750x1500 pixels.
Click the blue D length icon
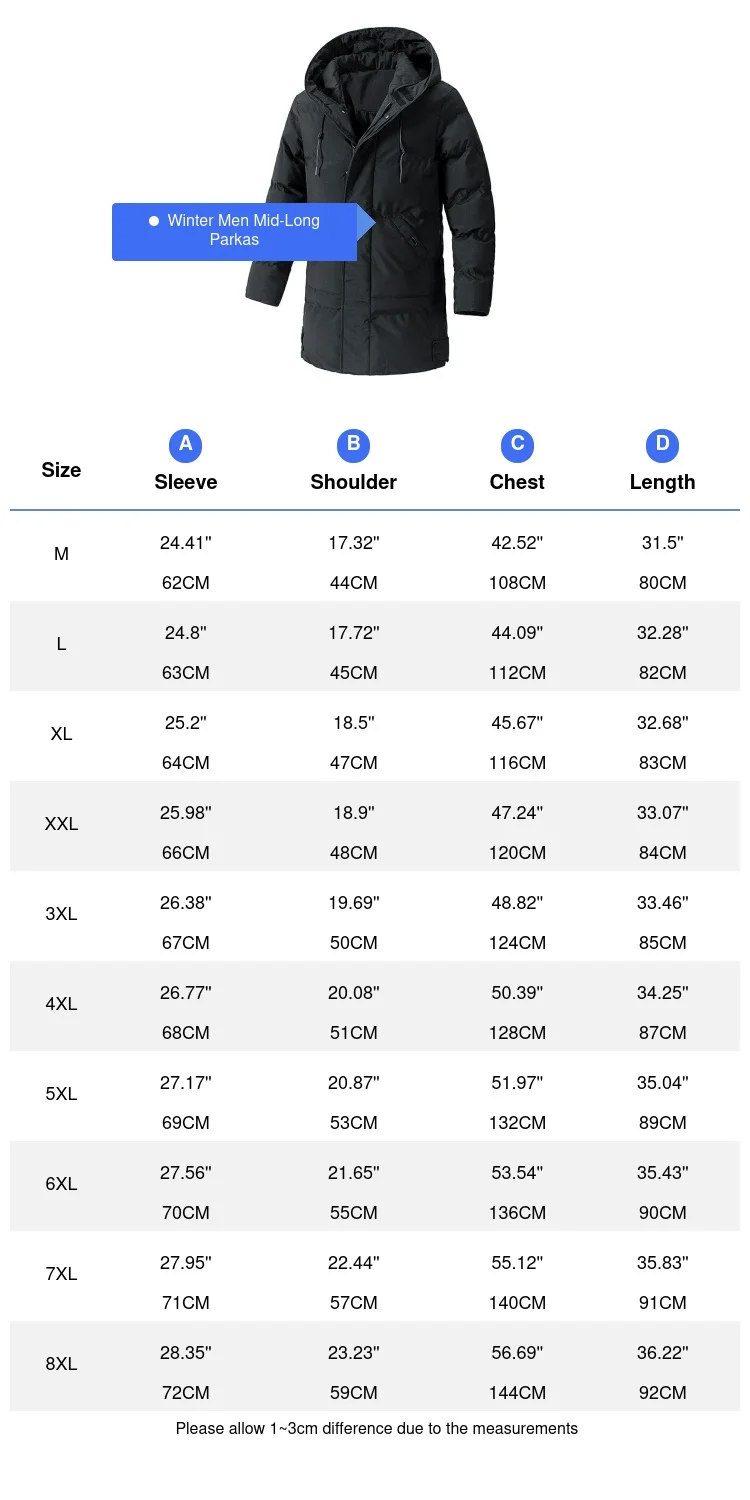[662, 445]
